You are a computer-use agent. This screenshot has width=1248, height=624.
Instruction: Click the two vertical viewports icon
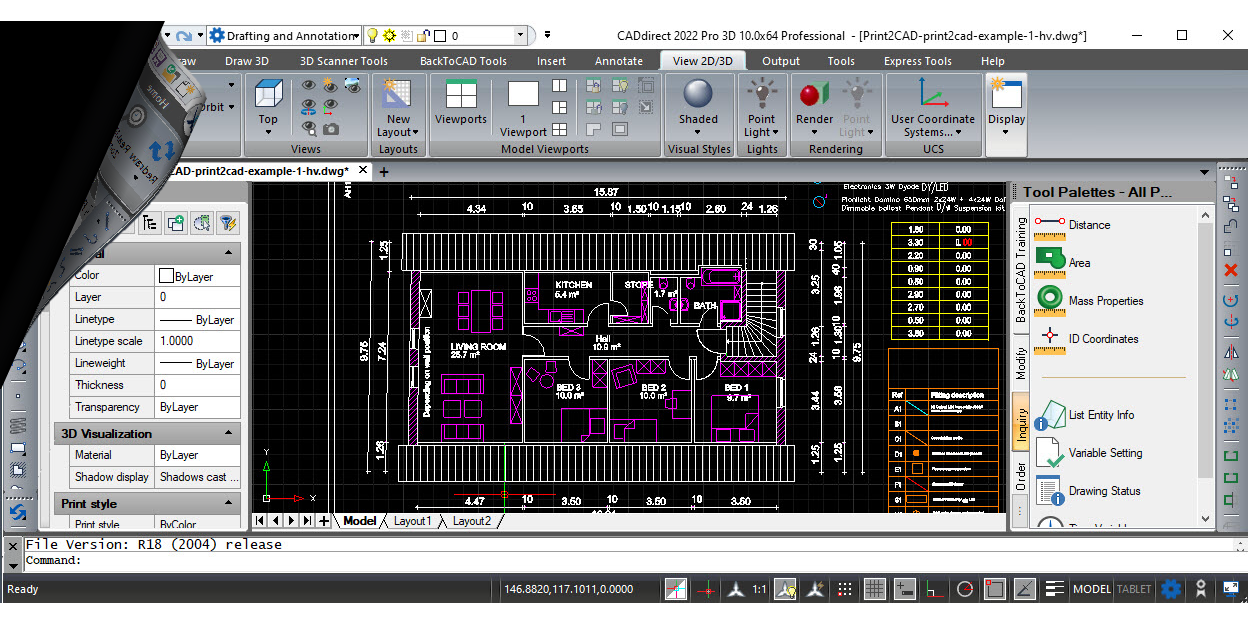[559, 86]
